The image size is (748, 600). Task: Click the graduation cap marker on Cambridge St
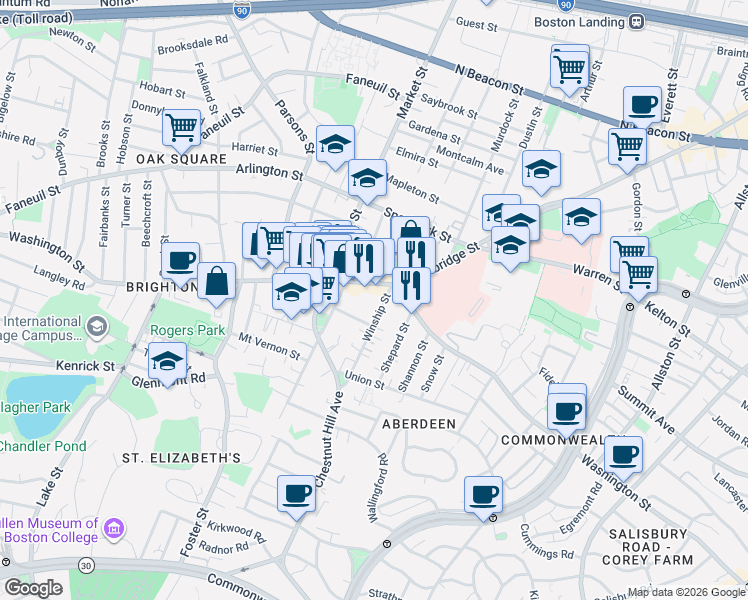tap(510, 246)
